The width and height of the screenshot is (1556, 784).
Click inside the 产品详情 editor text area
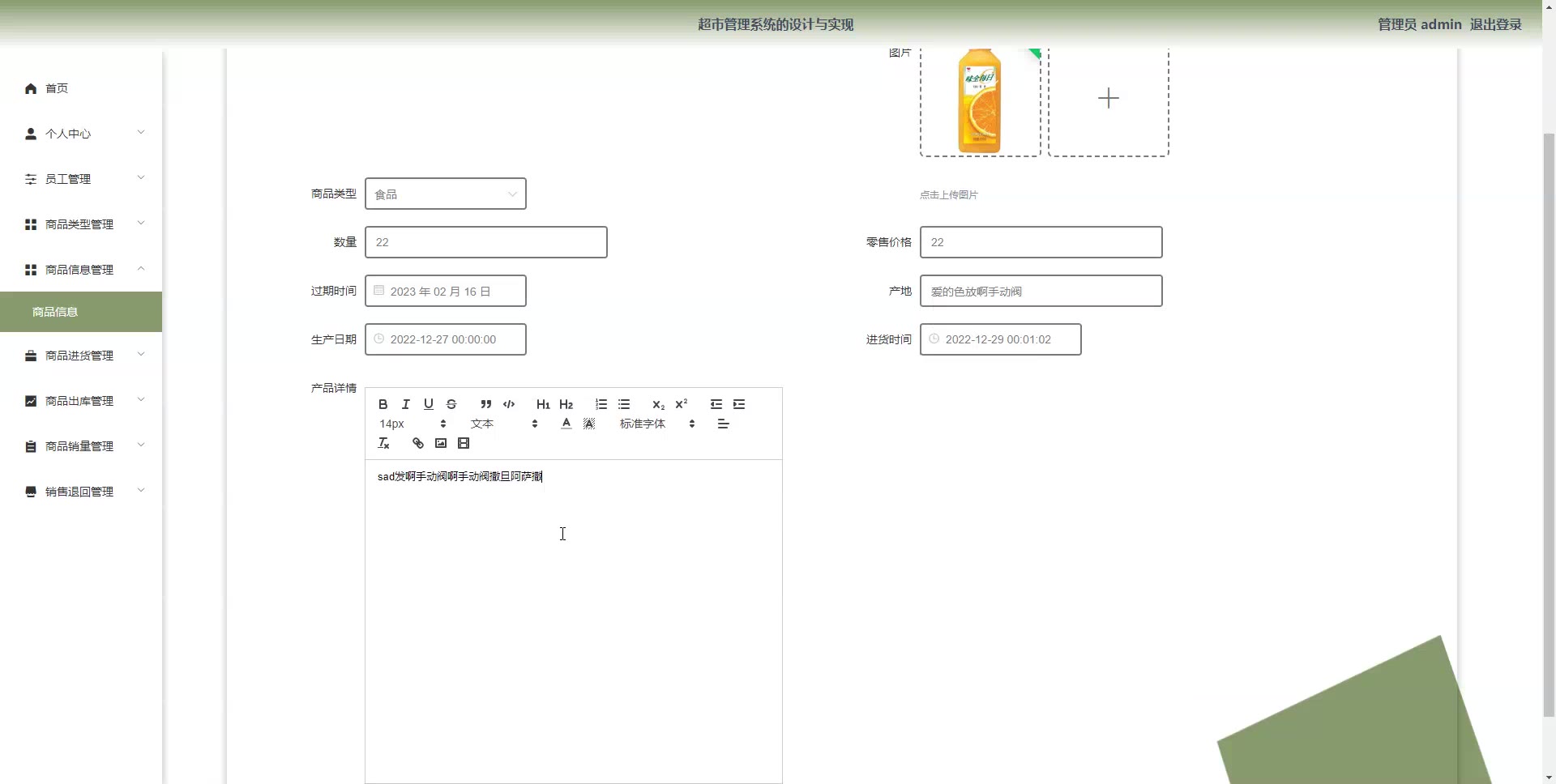(x=574, y=621)
